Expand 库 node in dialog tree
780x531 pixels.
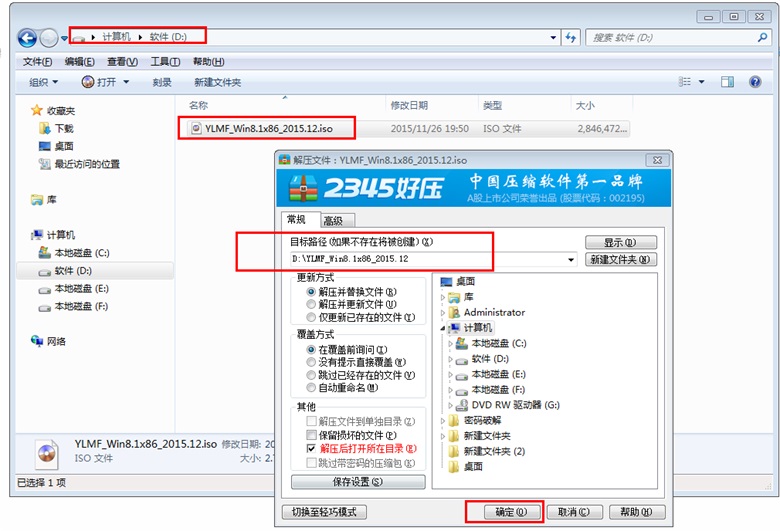pos(443,297)
